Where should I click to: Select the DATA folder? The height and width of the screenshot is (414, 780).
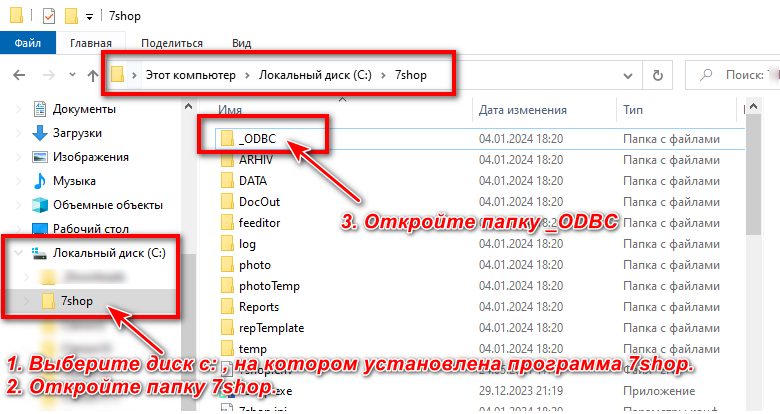pos(253,181)
